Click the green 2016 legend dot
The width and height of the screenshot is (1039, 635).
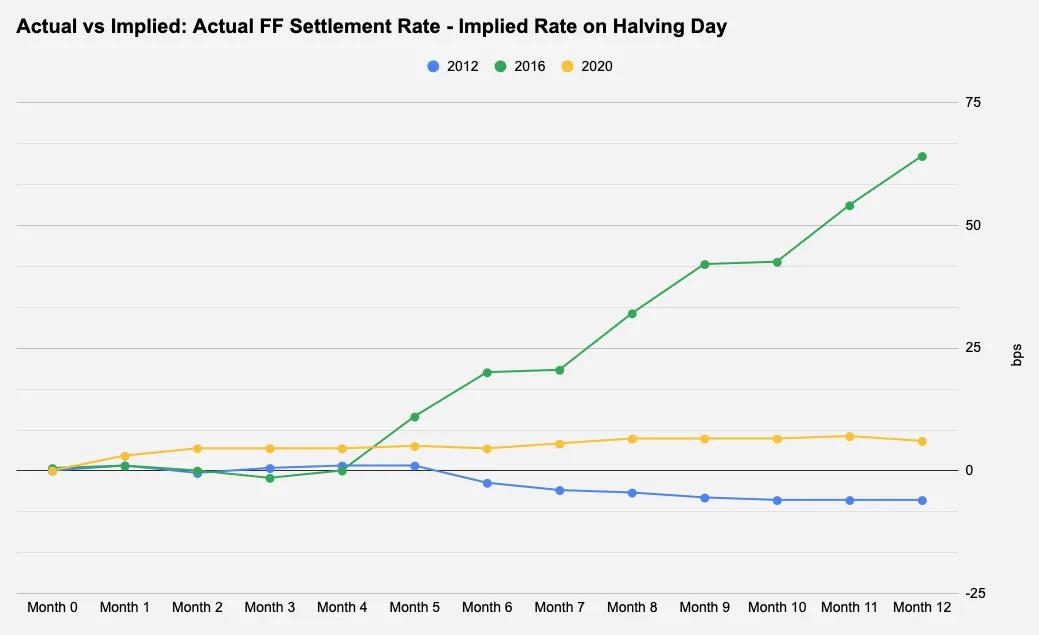tap(500, 66)
